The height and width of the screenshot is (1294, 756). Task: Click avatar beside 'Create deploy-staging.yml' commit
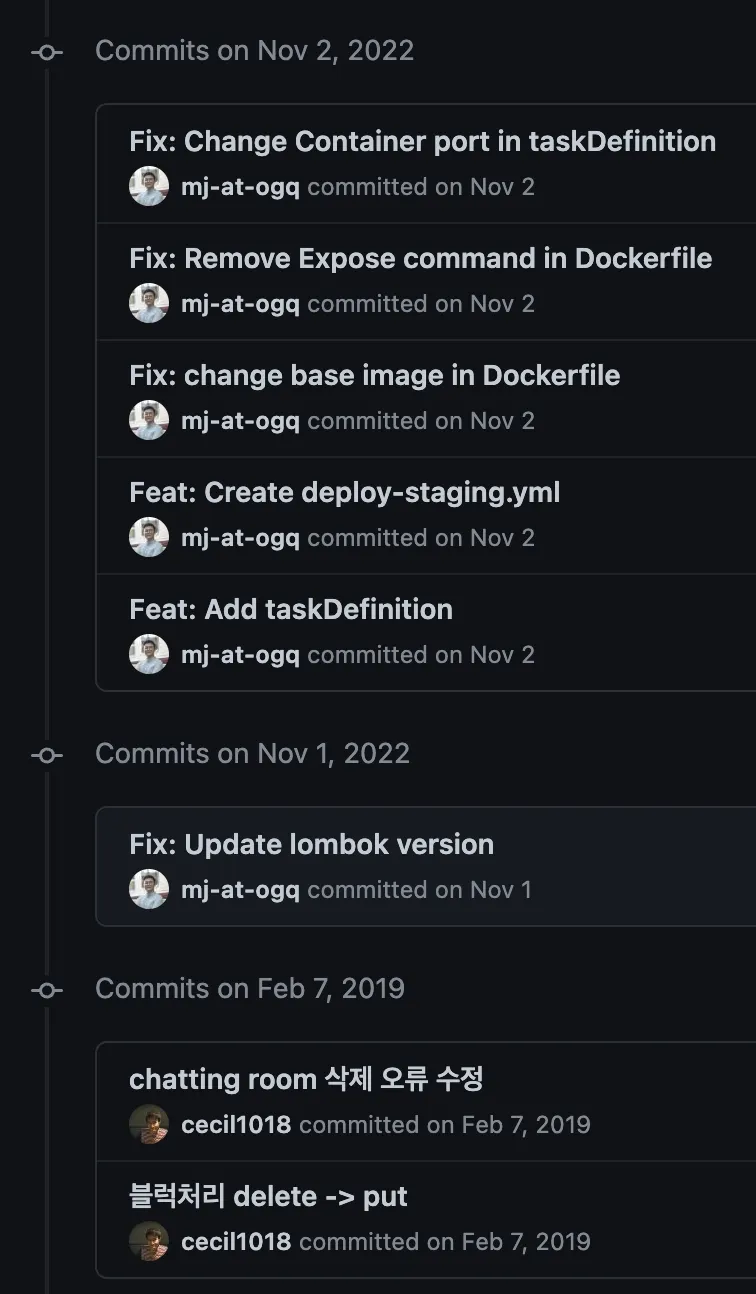tap(149, 538)
